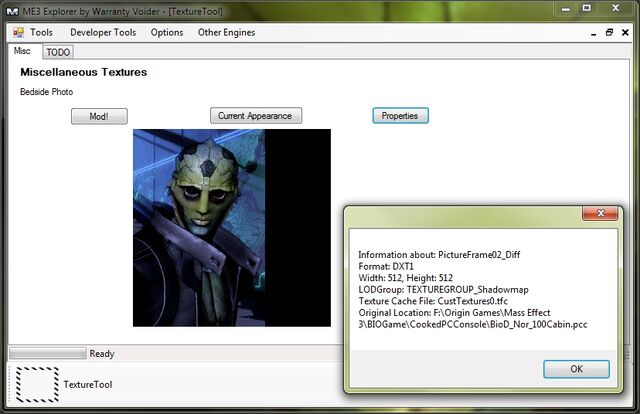Image resolution: width=640 pixels, height=414 pixels.
Task: Click the Properties button
Action: (x=400, y=116)
